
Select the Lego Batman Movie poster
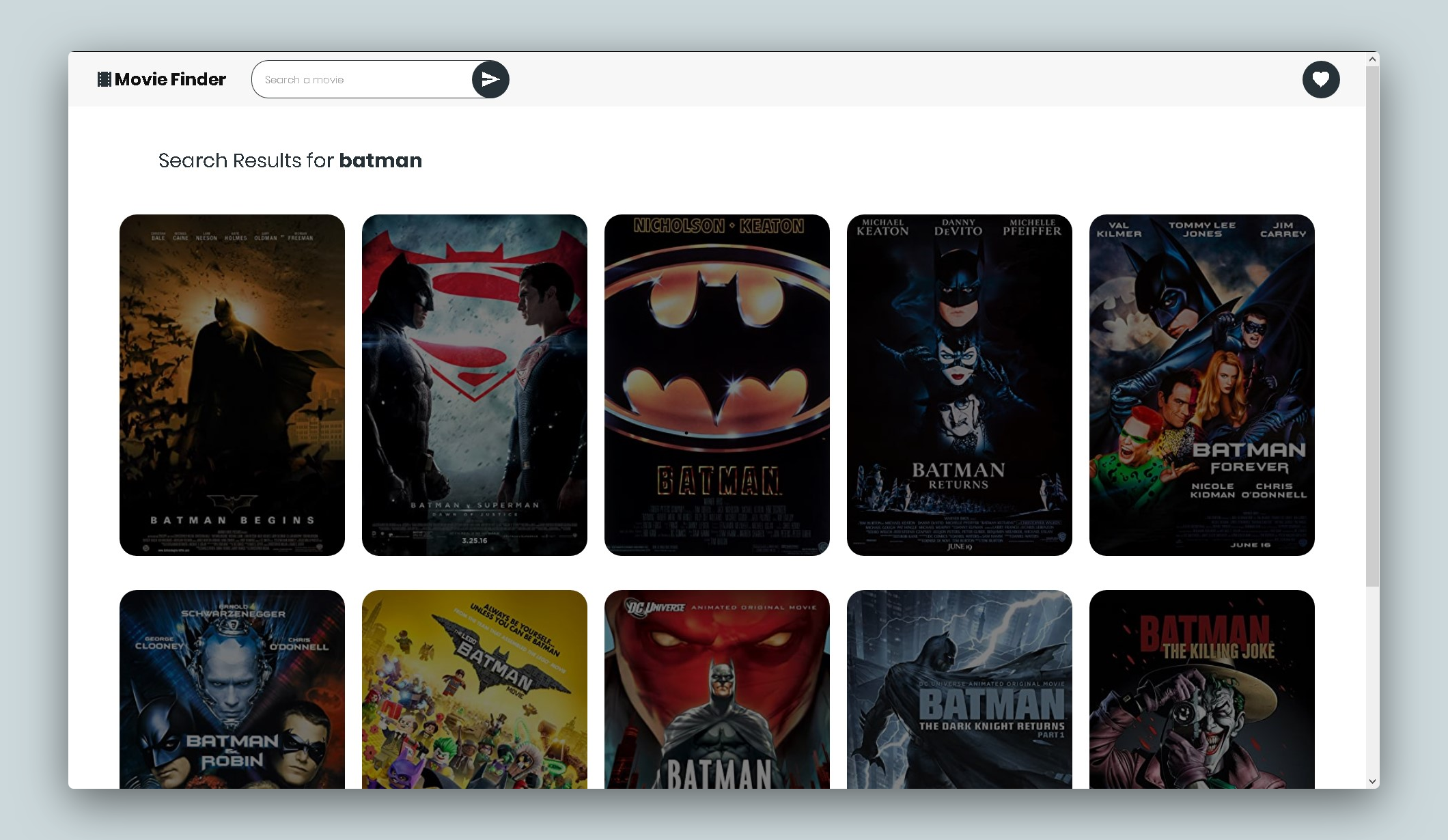coord(475,690)
